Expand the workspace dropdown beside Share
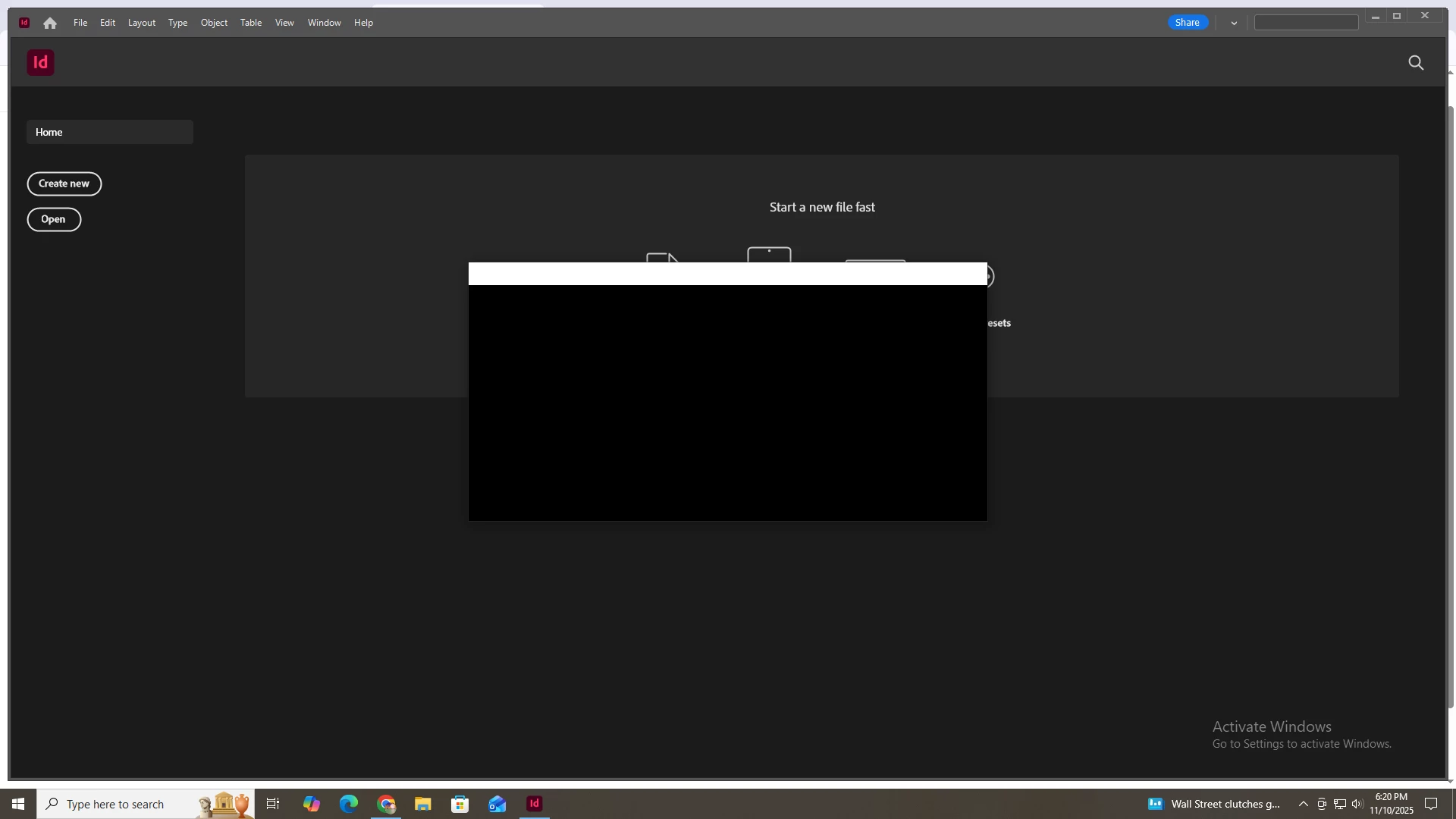The width and height of the screenshot is (1456, 819). (x=1234, y=23)
